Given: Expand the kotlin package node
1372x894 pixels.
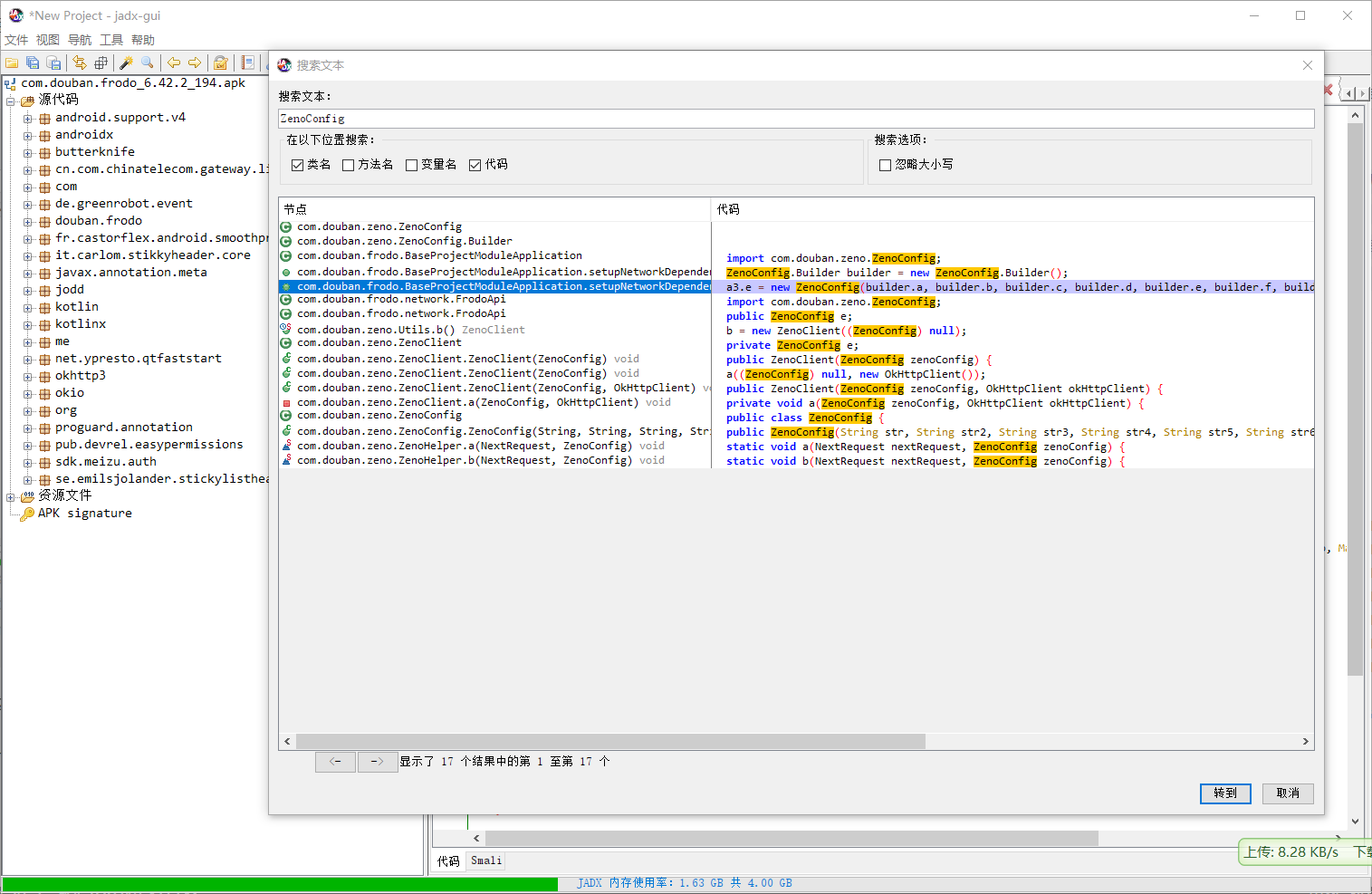Looking at the screenshot, I should (28, 308).
